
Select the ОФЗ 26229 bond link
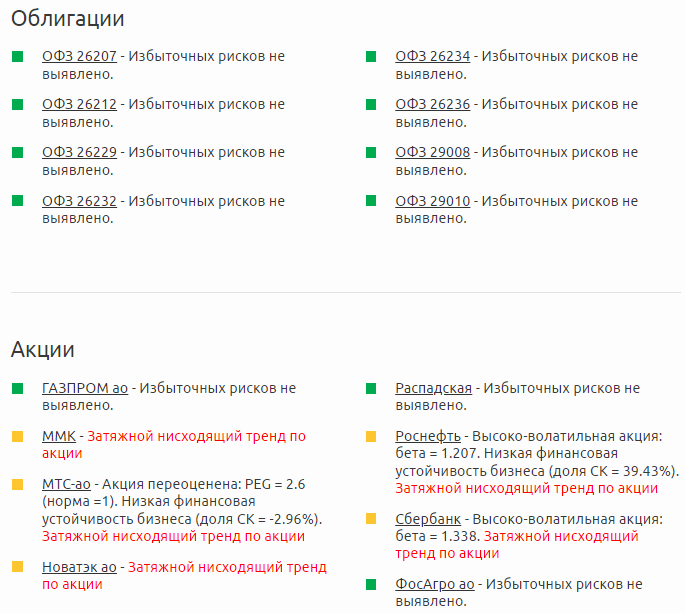tap(79, 152)
